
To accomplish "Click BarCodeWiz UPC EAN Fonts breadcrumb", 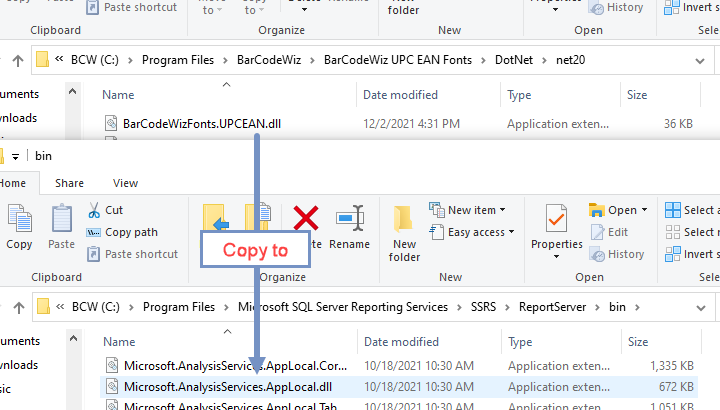I will [x=398, y=60].
